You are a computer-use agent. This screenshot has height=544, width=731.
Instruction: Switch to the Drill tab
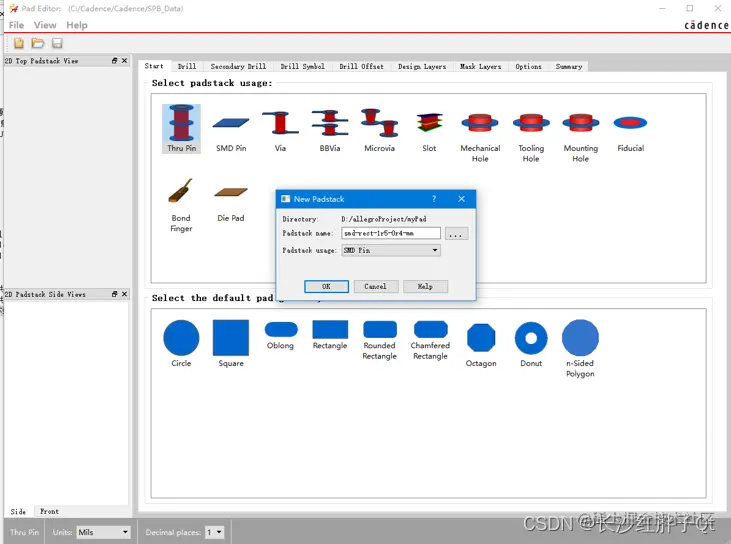(x=187, y=67)
